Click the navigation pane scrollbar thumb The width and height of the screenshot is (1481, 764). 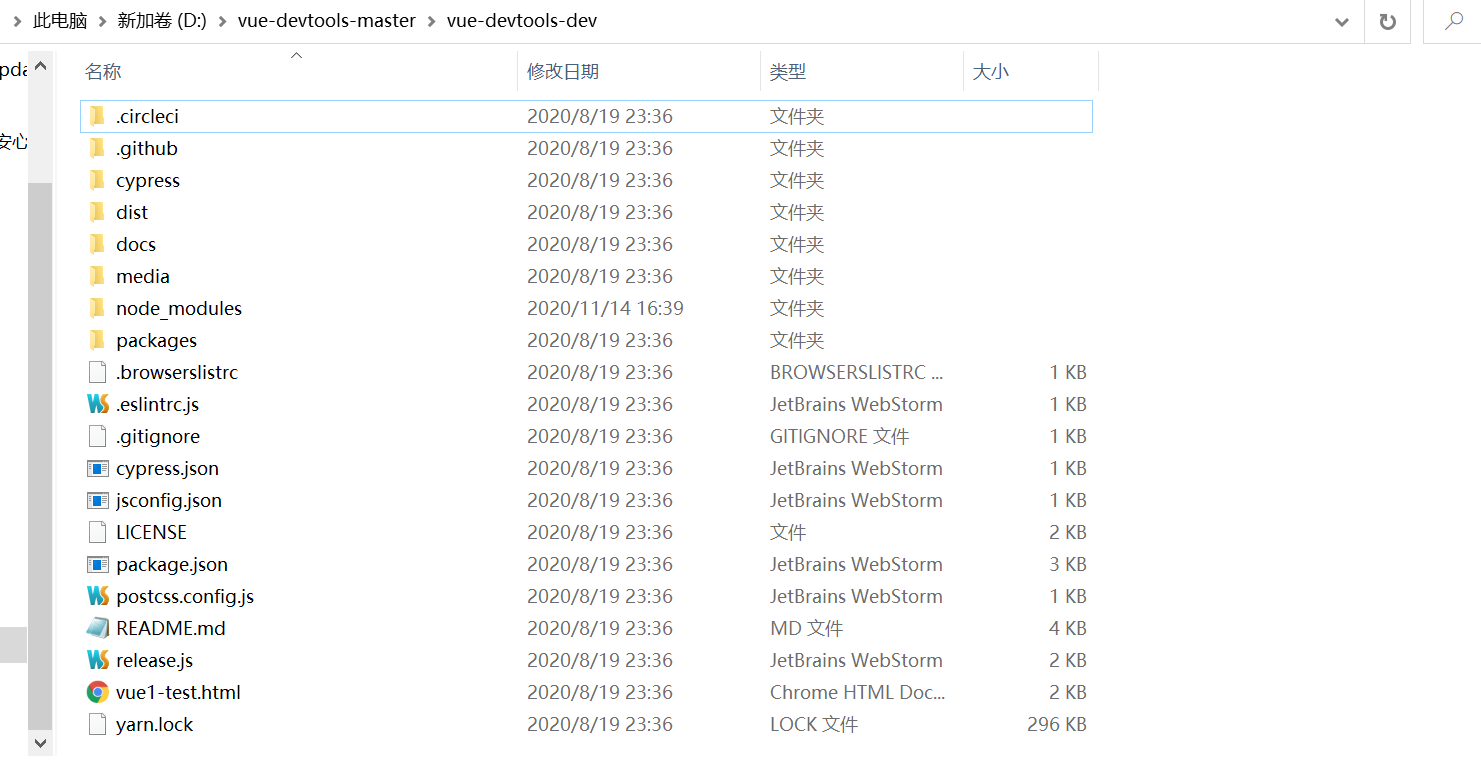40,455
